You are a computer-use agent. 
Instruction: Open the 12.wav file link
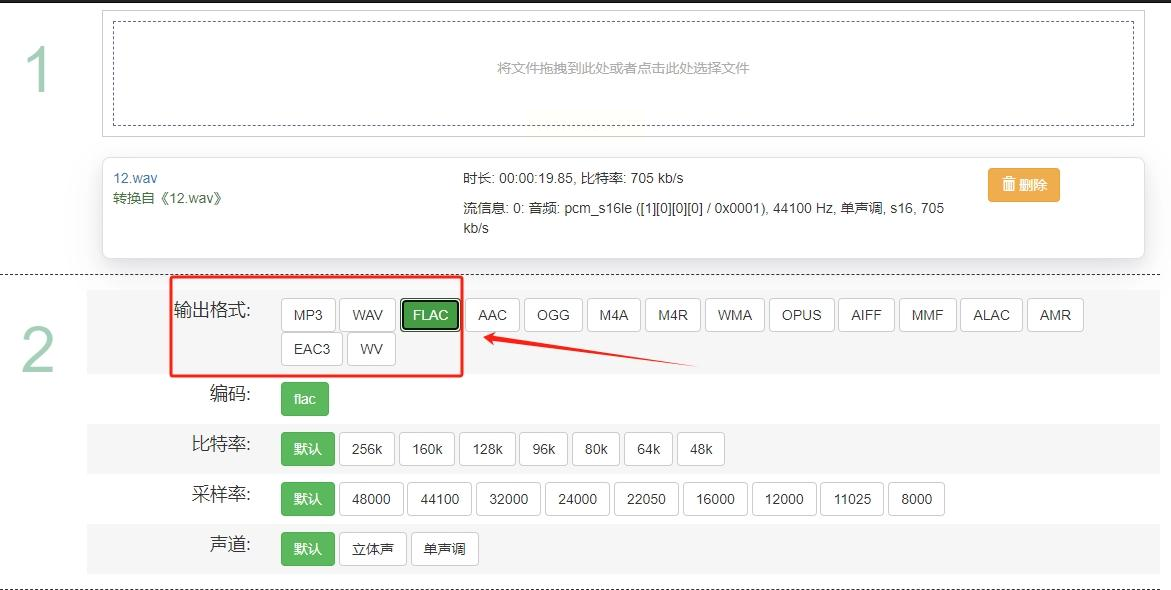coord(135,178)
